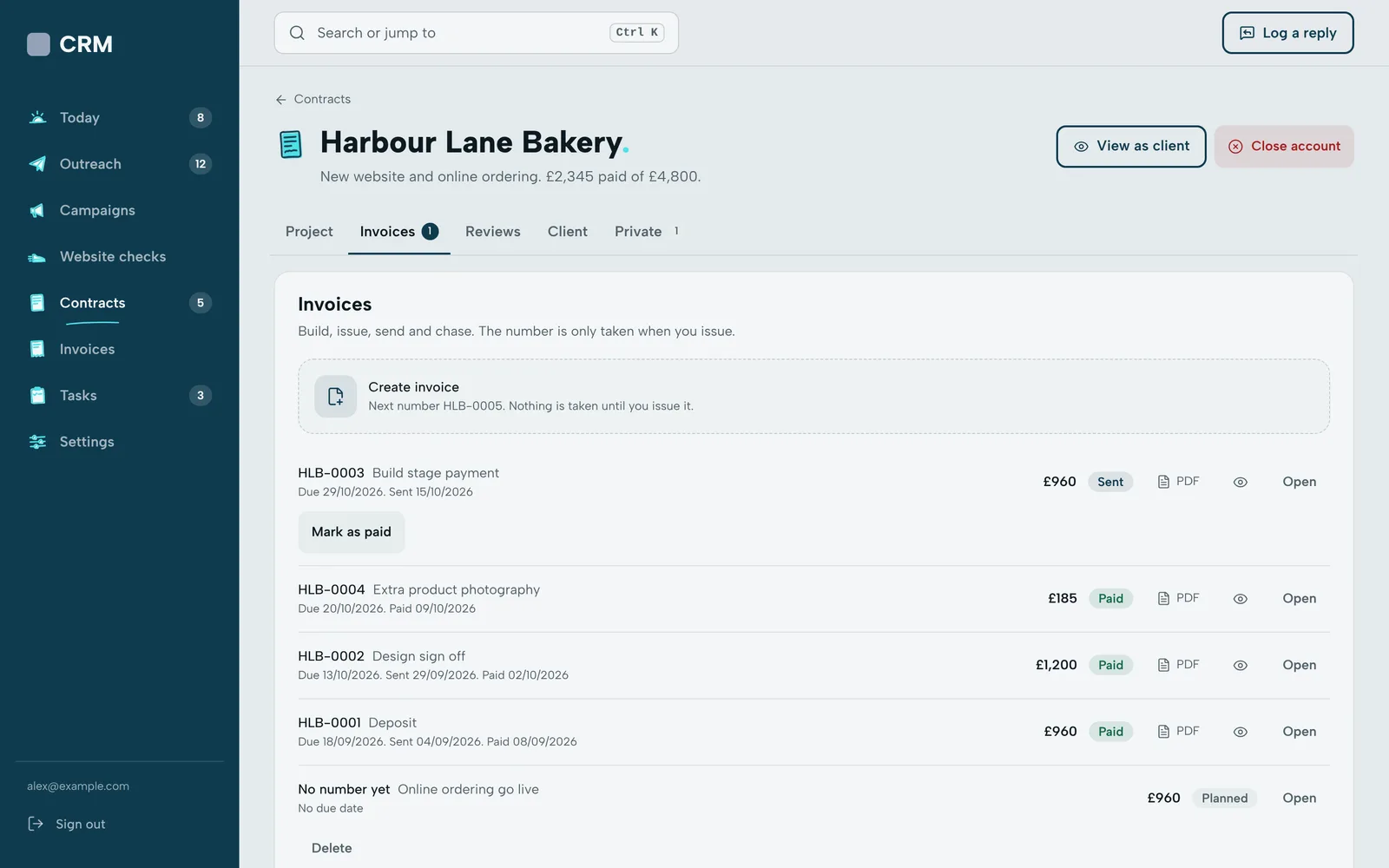Open Tasks clipboard item

point(119,395)
